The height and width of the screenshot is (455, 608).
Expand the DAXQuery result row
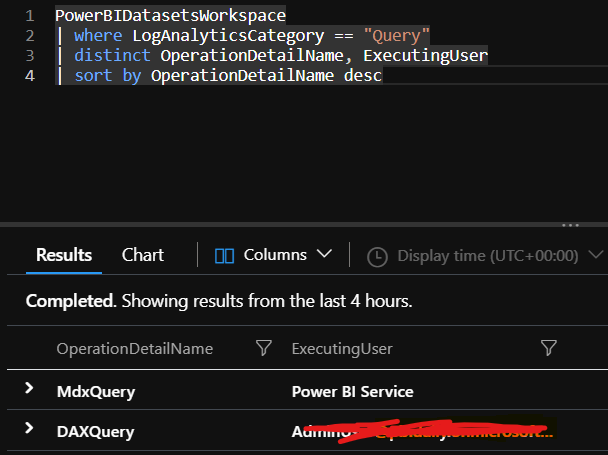29,428
